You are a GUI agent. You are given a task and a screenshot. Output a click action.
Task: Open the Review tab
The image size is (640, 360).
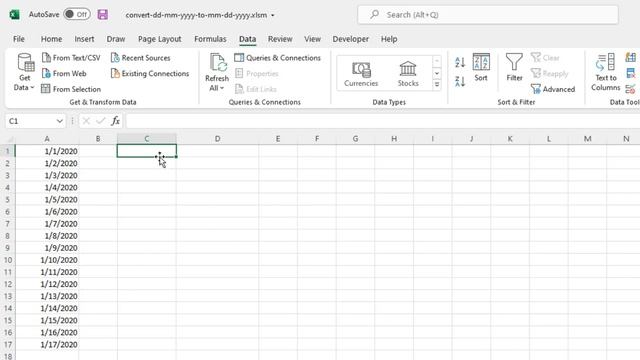[280, 39]
